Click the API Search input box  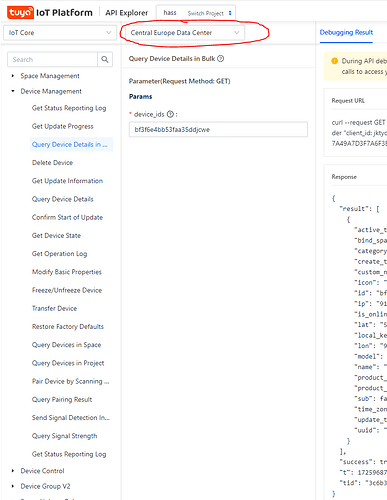(x=52, y=60)
